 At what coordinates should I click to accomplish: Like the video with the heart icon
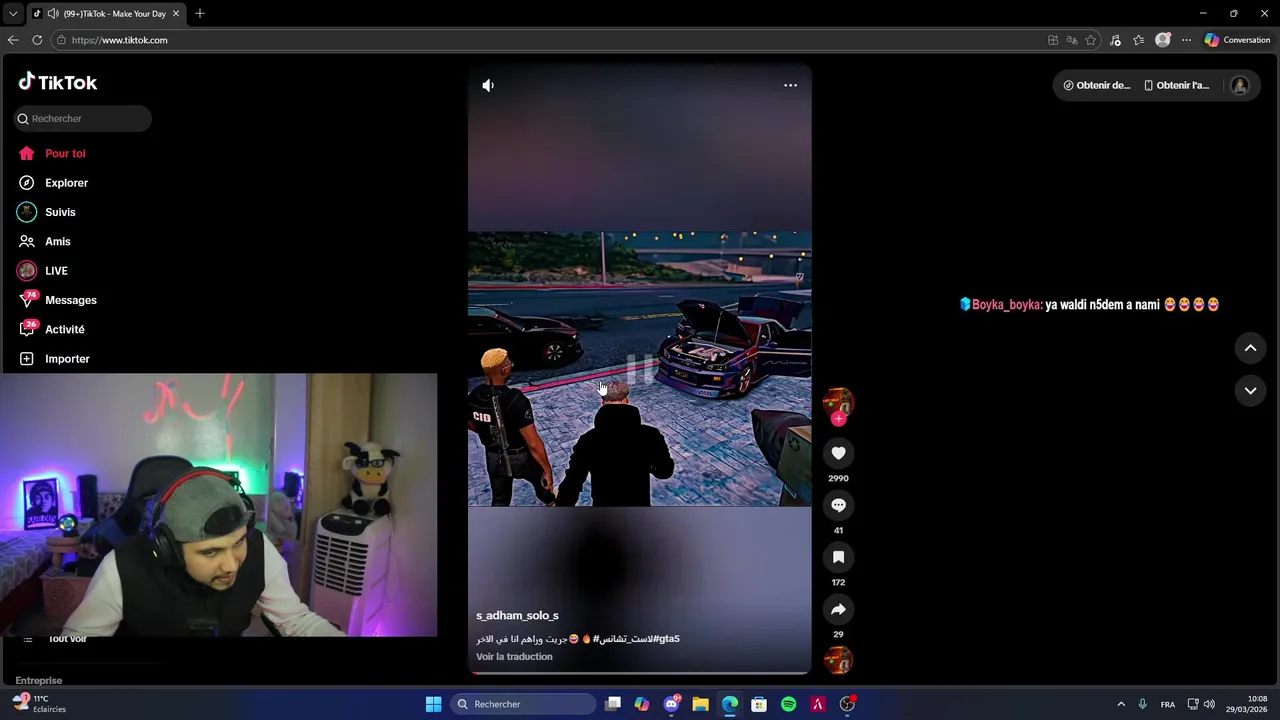click(x=838, y=453)
